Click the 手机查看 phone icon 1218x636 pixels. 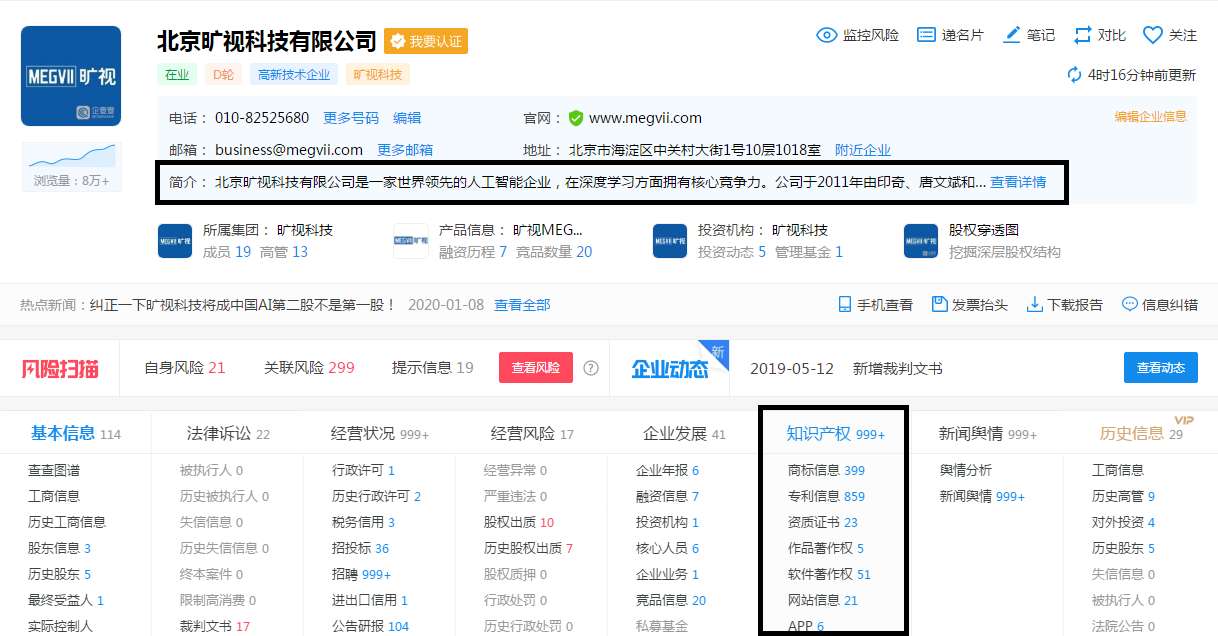click(844, 304)
